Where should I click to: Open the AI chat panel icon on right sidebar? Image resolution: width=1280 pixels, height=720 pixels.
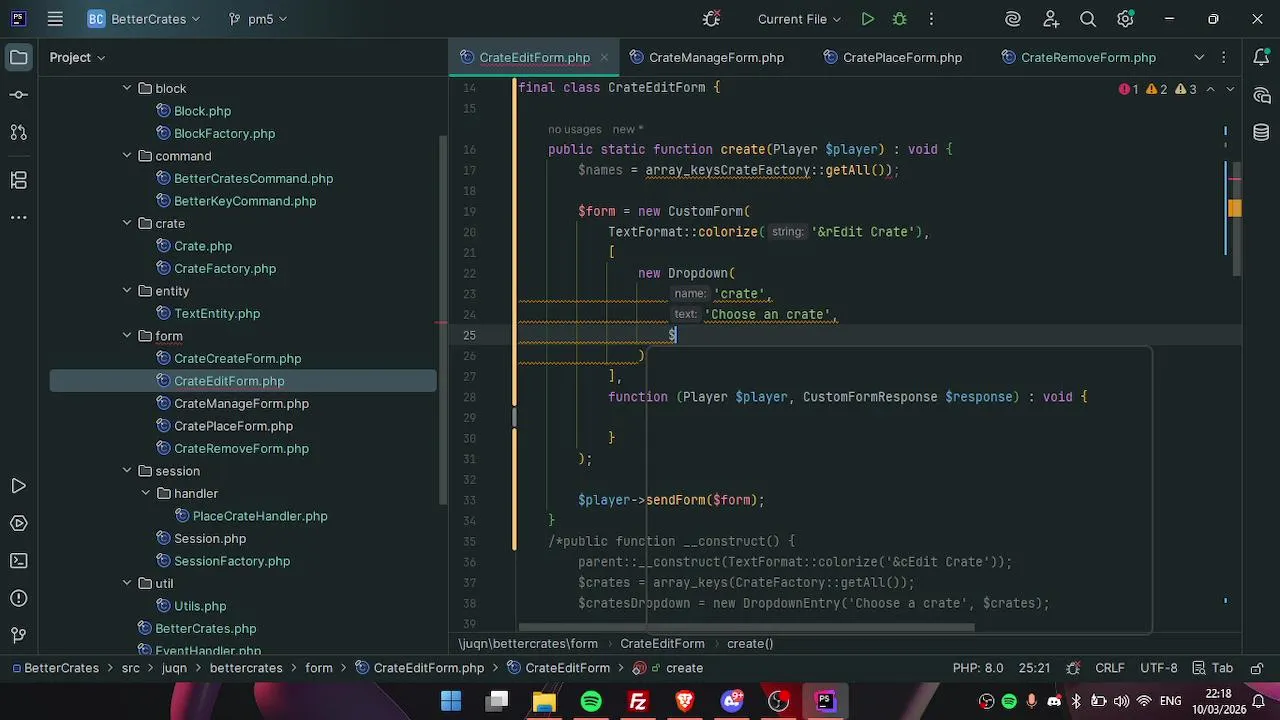(x=1262, y=95)
